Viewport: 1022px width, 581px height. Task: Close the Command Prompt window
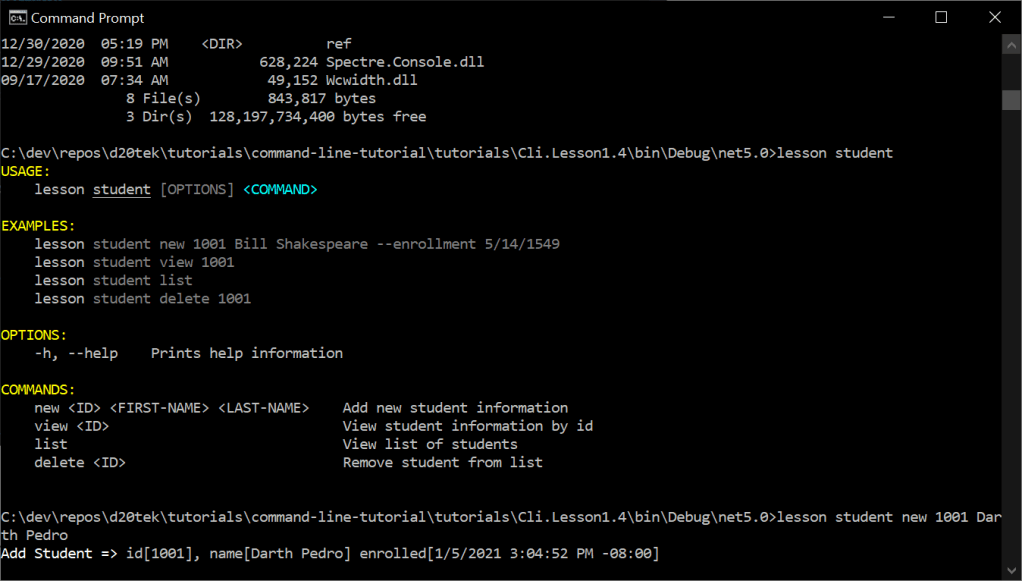[x=994, y=18]
